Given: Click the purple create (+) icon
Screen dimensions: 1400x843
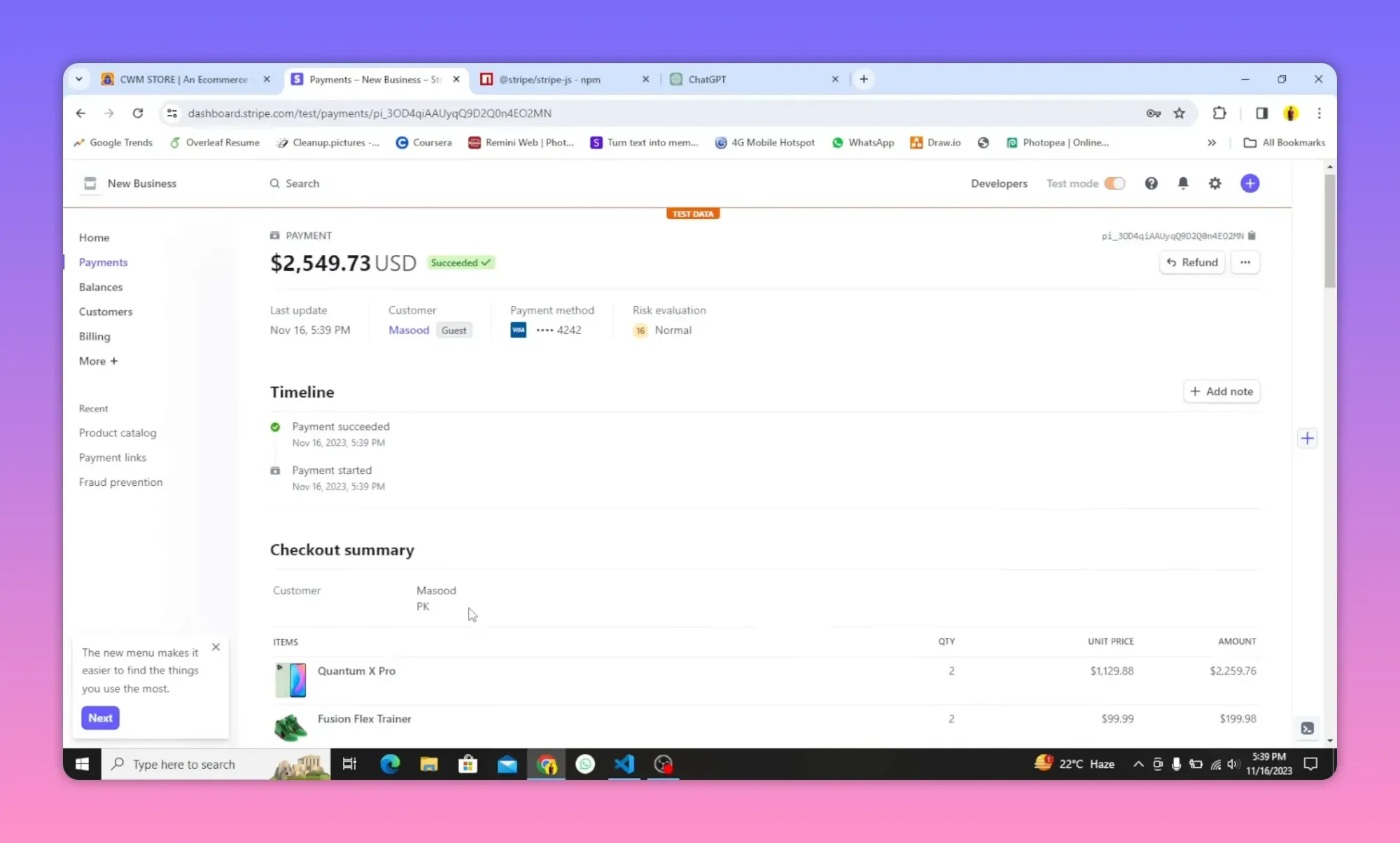Looking at the screenshot, I should point(1250,183).
